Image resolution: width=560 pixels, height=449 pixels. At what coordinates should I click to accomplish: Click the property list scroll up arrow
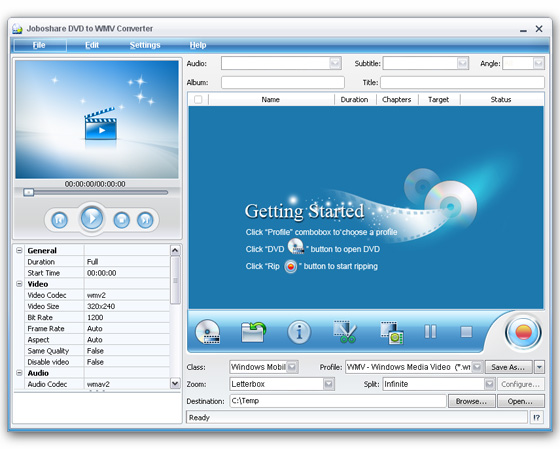175,250
